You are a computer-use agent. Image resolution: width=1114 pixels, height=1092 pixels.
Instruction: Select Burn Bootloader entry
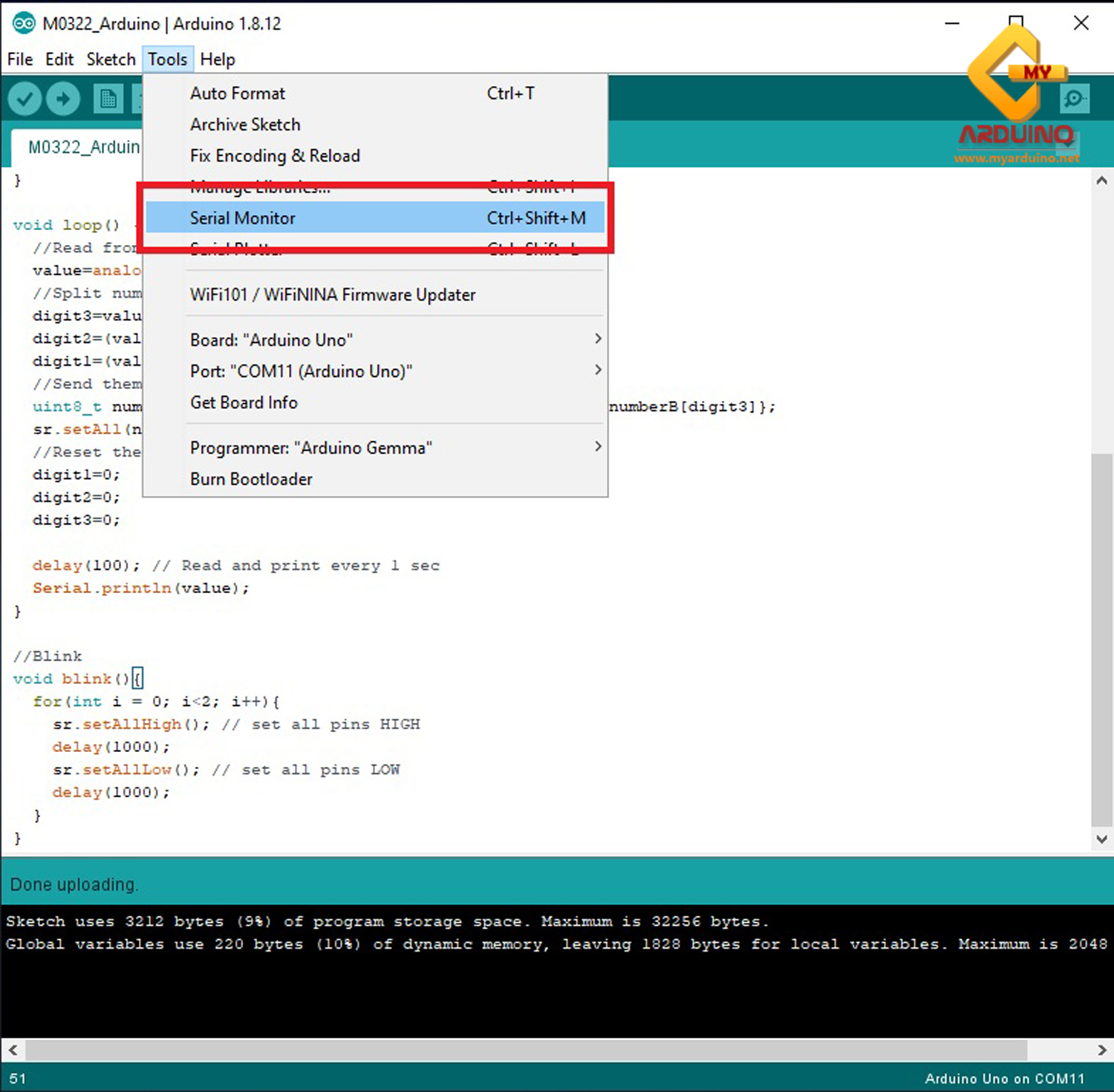coord(251,480)
